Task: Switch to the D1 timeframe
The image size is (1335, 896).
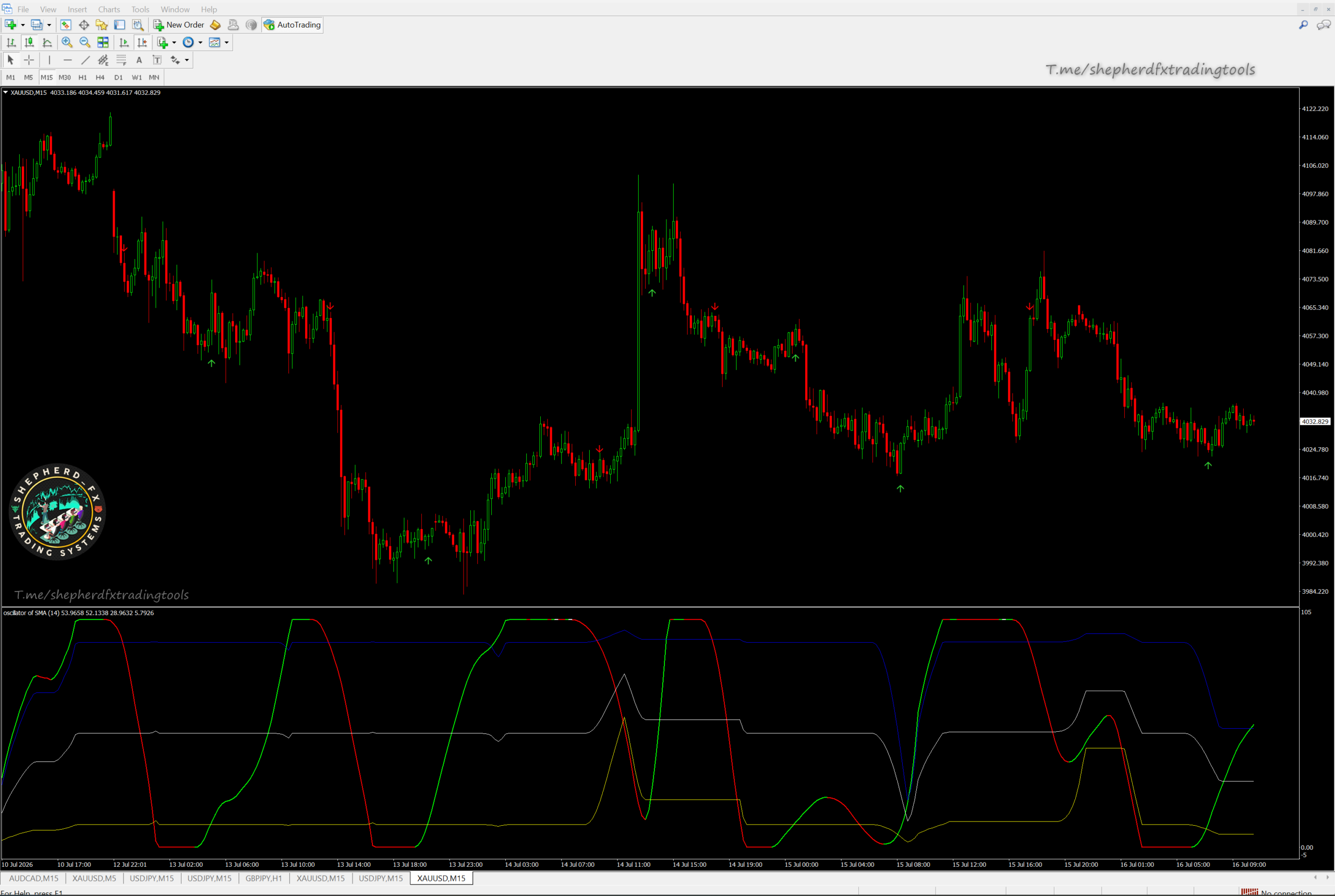Action: [x=118, y=77]
